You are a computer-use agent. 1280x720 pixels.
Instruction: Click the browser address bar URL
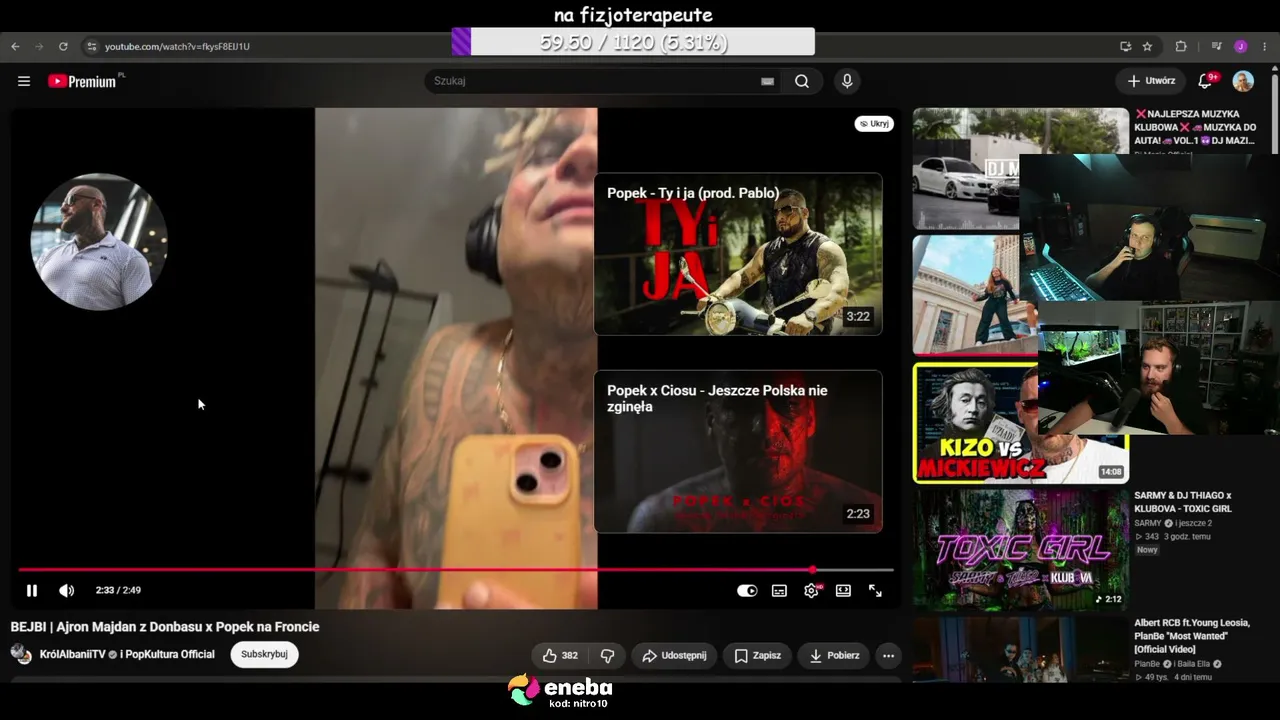pyautogui.click(x=178, y=47)
